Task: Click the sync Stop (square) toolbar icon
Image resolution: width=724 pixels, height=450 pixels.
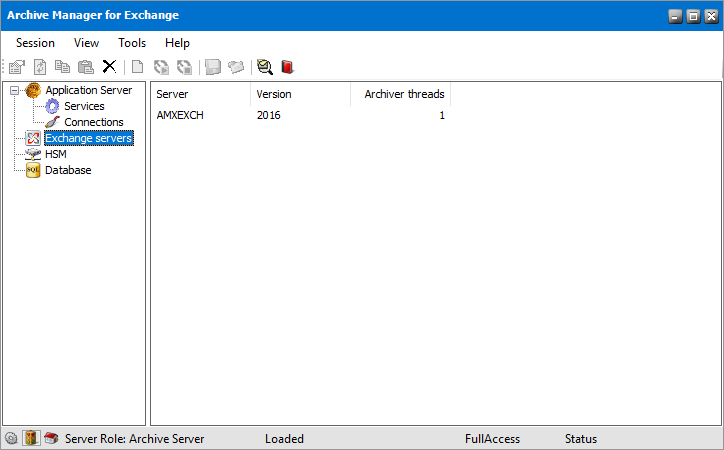Action: pos(184,67)
